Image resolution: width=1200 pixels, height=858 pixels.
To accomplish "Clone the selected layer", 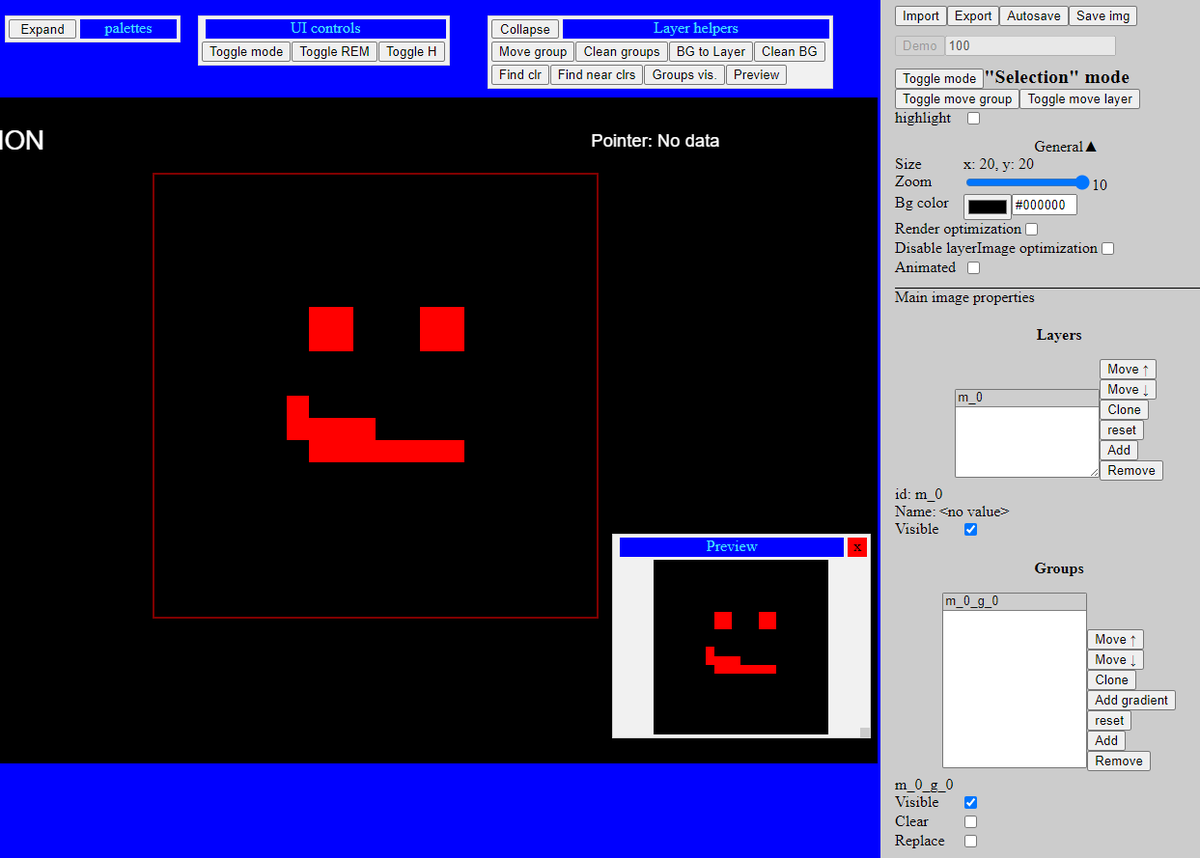I will (1124, 410).
